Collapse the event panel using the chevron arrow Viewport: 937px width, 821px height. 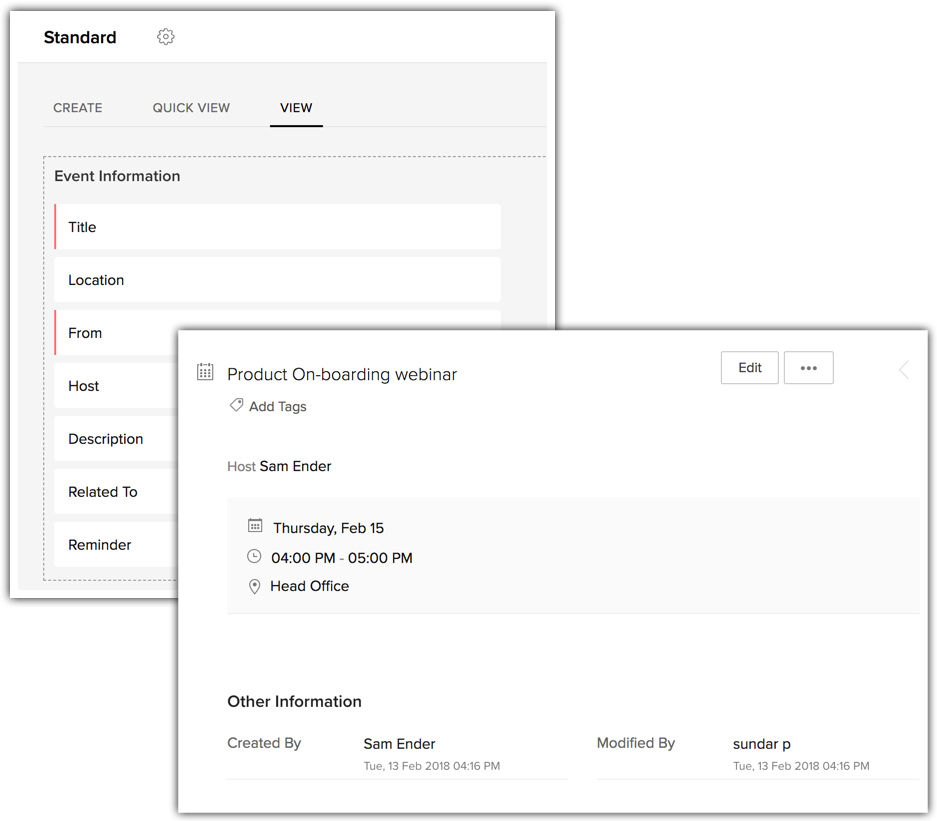pos(904,370)
